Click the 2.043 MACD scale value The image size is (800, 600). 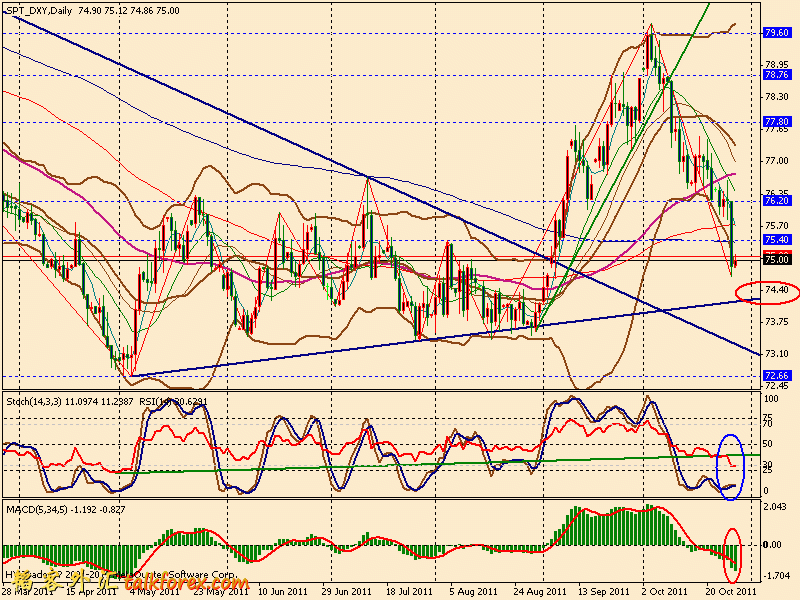pos(776,506)
